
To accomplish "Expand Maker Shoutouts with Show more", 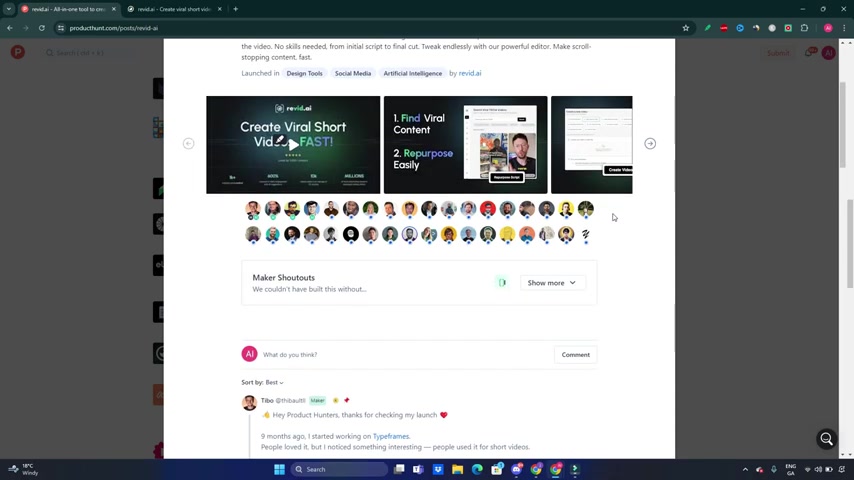I will 552,283.
